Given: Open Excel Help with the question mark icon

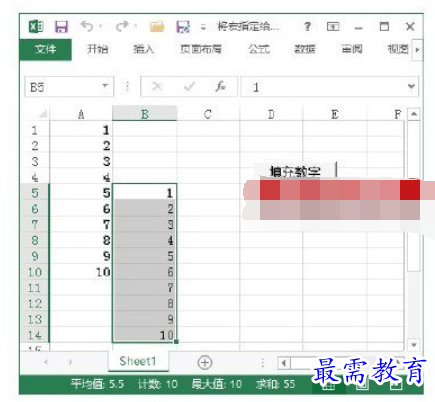Looking at the screenshot, I should pos(307,26).
